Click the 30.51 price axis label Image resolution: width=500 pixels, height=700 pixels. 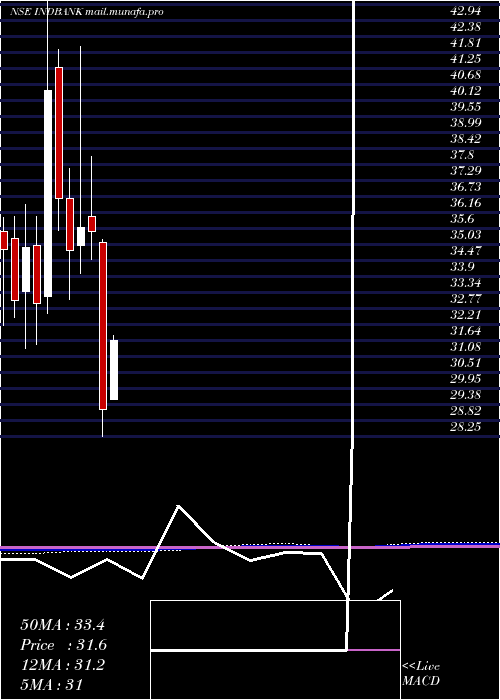466,362
